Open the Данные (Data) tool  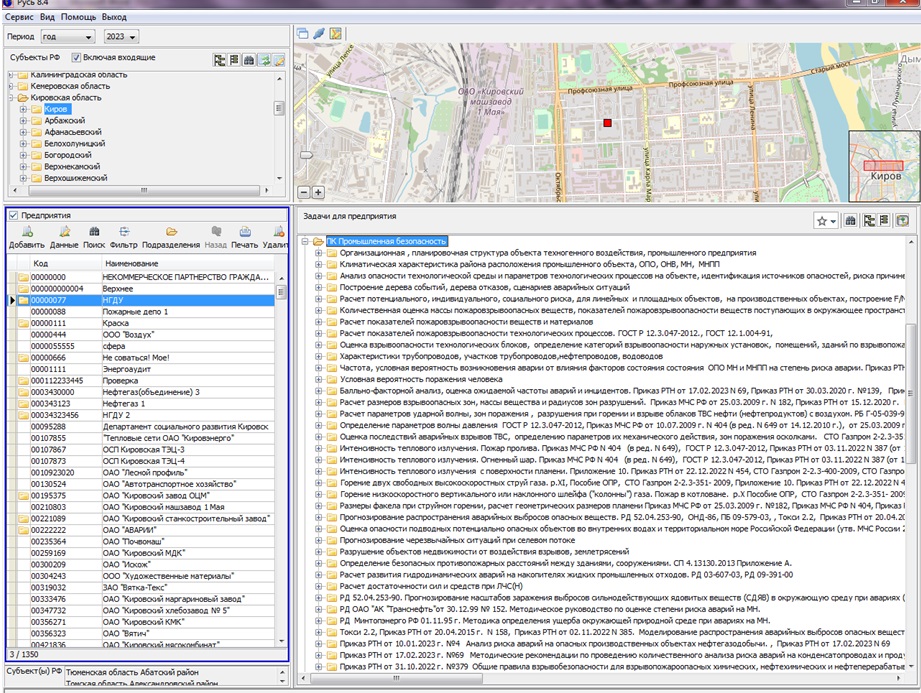point(64,233)
